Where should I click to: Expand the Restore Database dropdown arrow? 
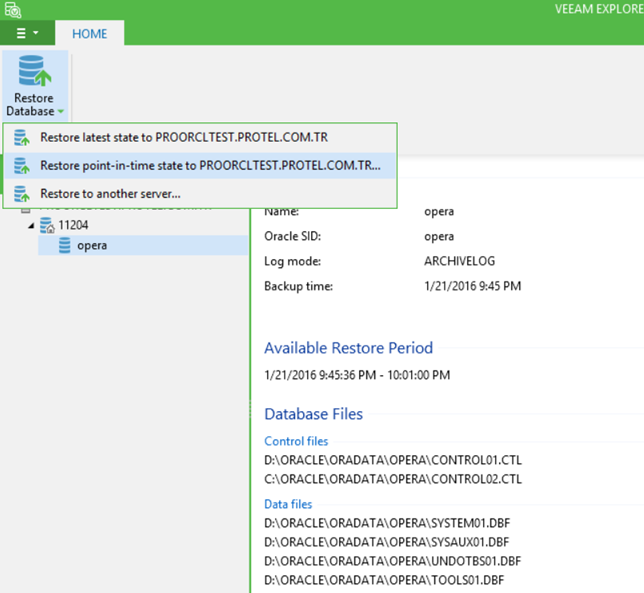tap(60, 112)
